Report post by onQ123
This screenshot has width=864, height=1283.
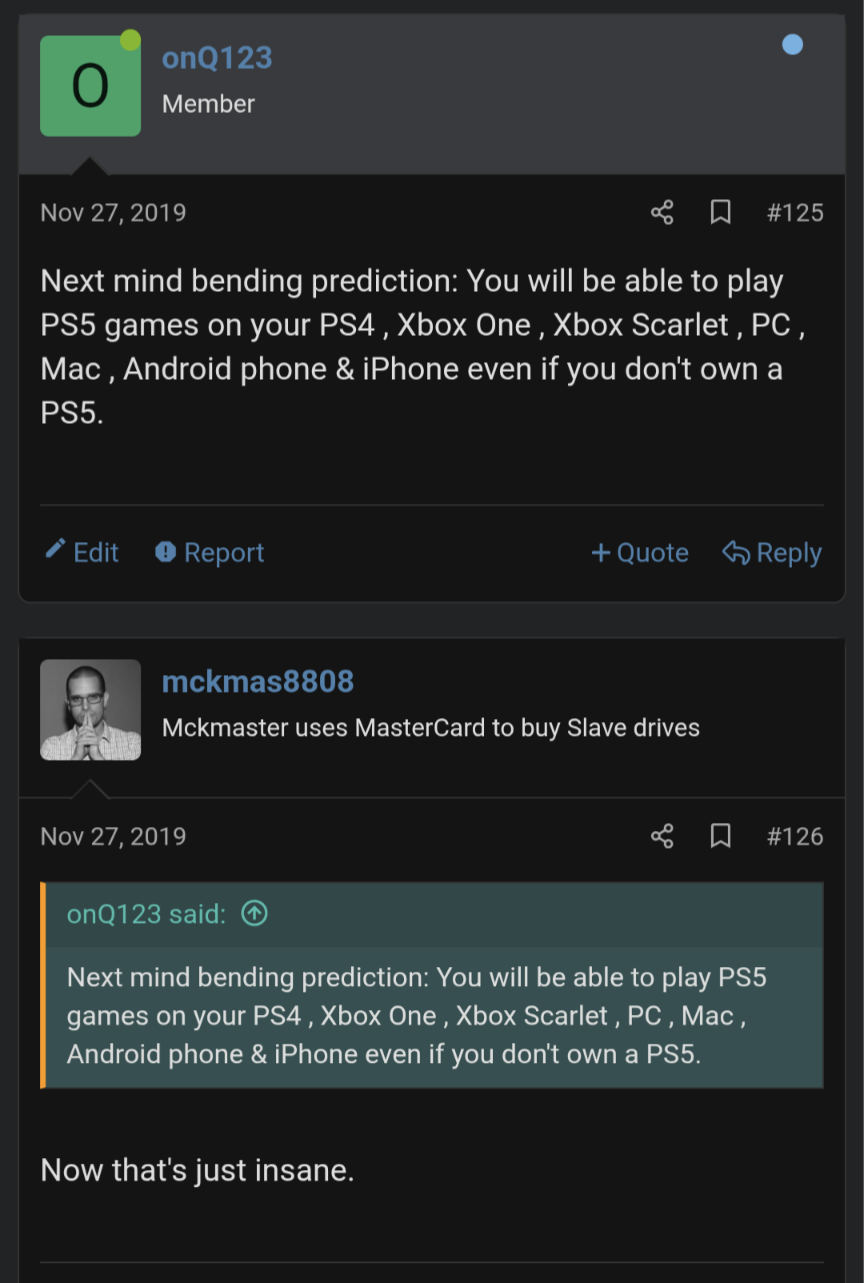210,552
